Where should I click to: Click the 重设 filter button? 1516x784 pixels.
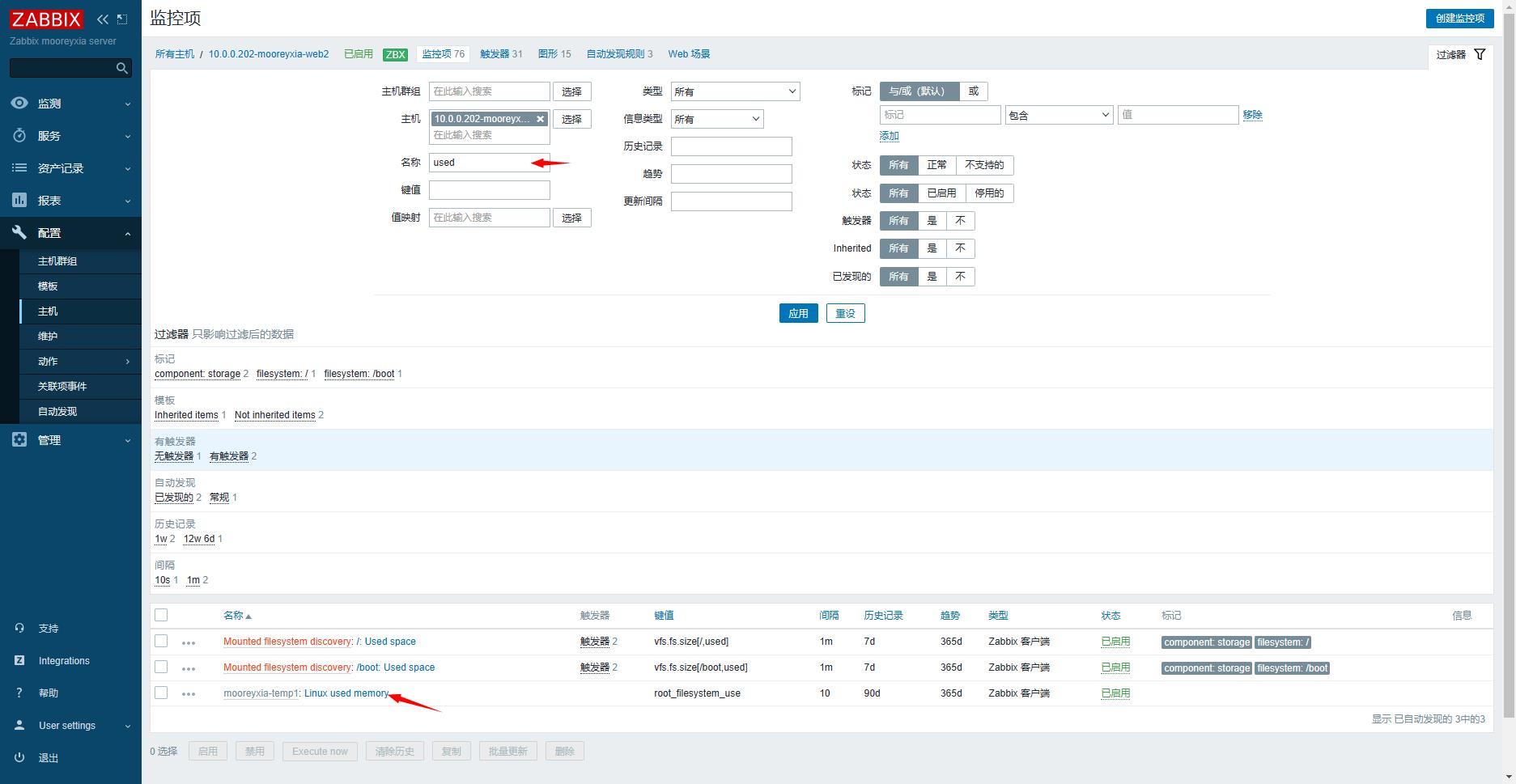coord(845,313)
